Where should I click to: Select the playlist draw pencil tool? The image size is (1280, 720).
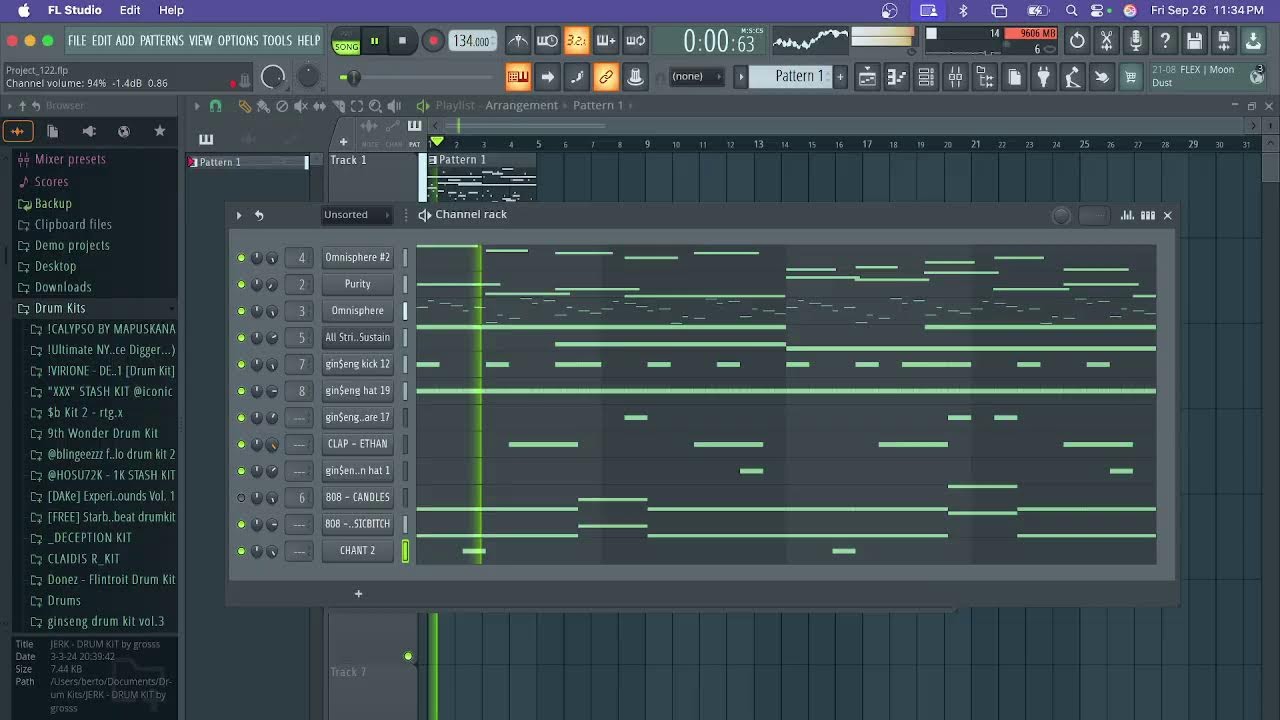point(245,106)
